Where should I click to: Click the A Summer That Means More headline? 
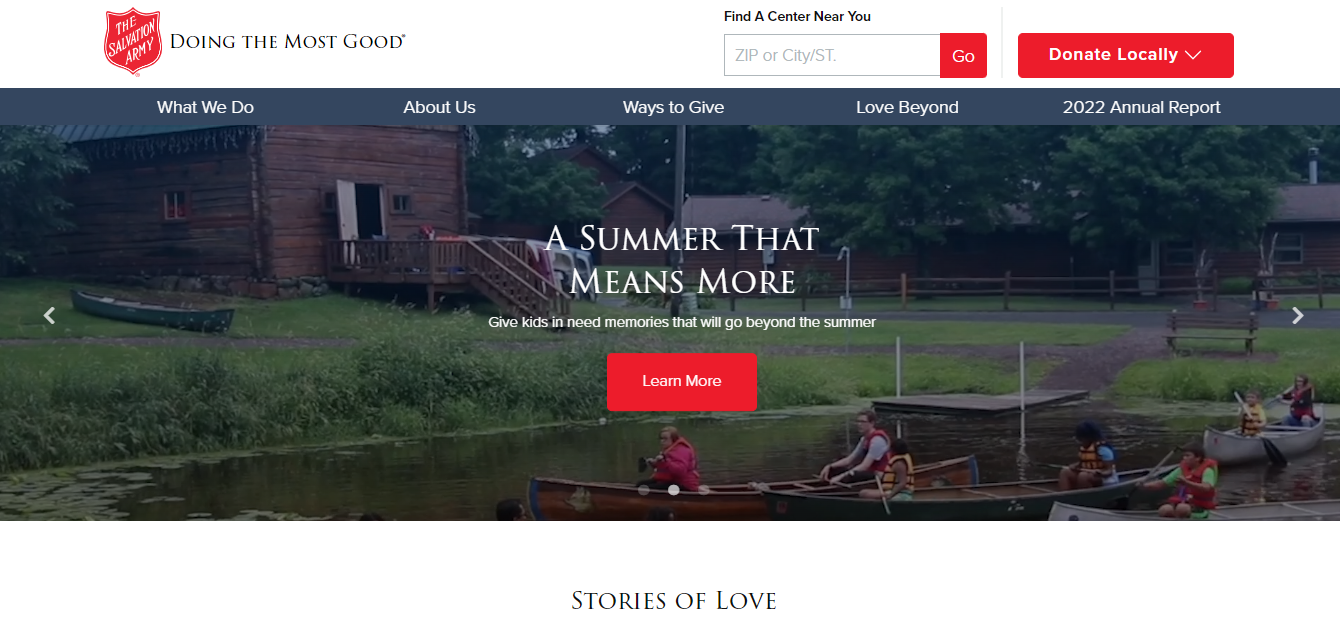tap(682, 260)
